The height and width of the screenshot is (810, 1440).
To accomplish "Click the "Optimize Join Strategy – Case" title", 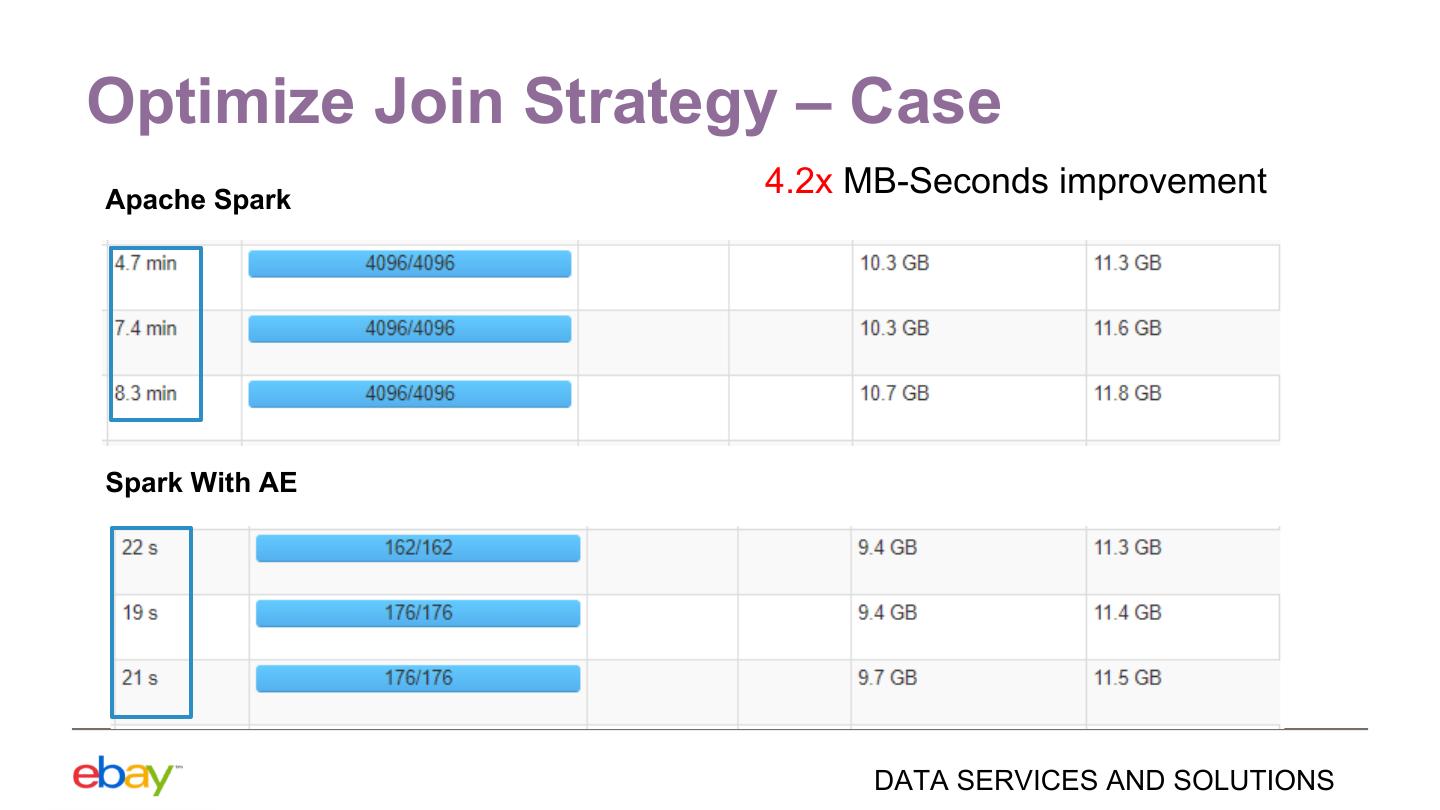I will (544, 102).
